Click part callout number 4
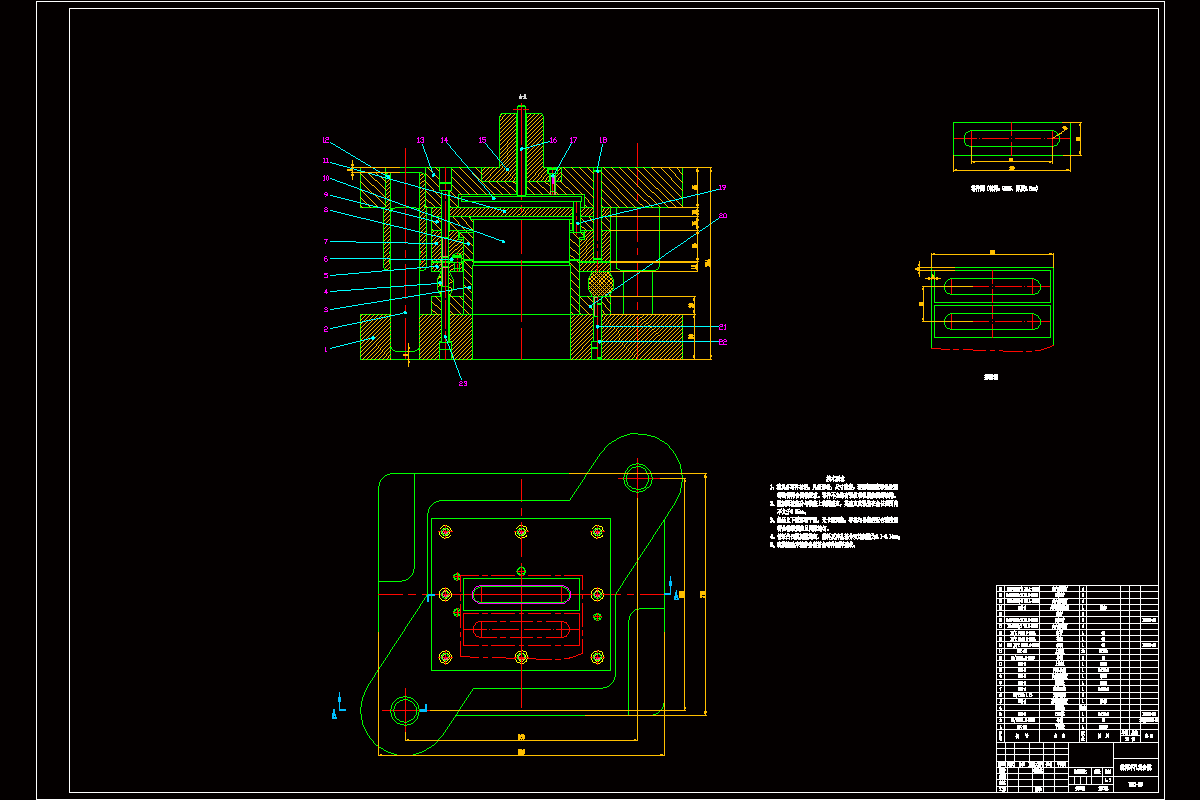This screenshot has width=1200, height=800. (x=326, y=292)
